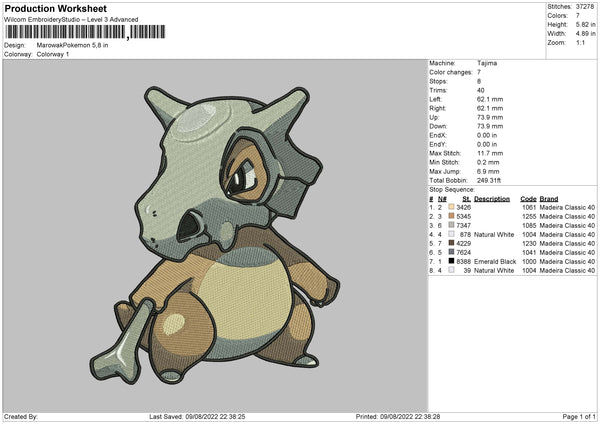Click the Cubone embroidery design preview
The width and height of the screenshot is (600, 424).
point(214,235)
